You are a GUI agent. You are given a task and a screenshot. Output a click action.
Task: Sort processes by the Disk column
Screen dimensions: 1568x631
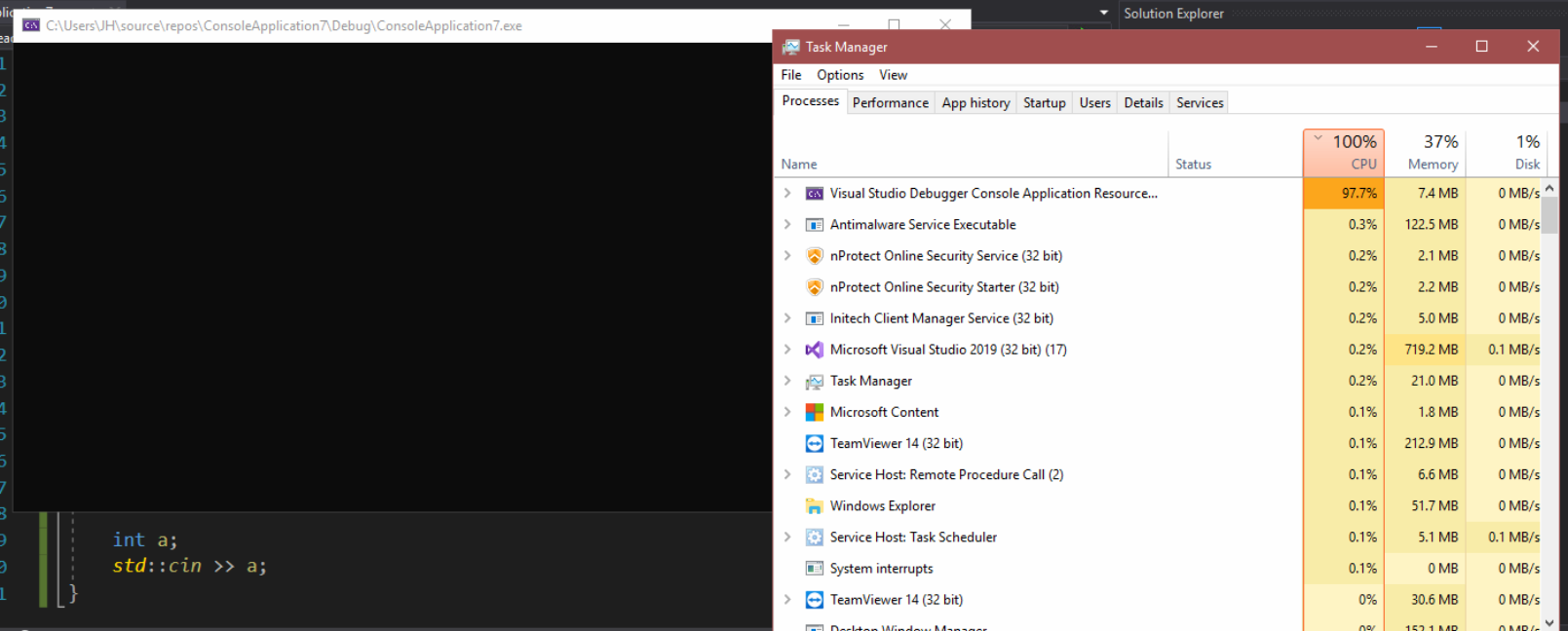1507,153
